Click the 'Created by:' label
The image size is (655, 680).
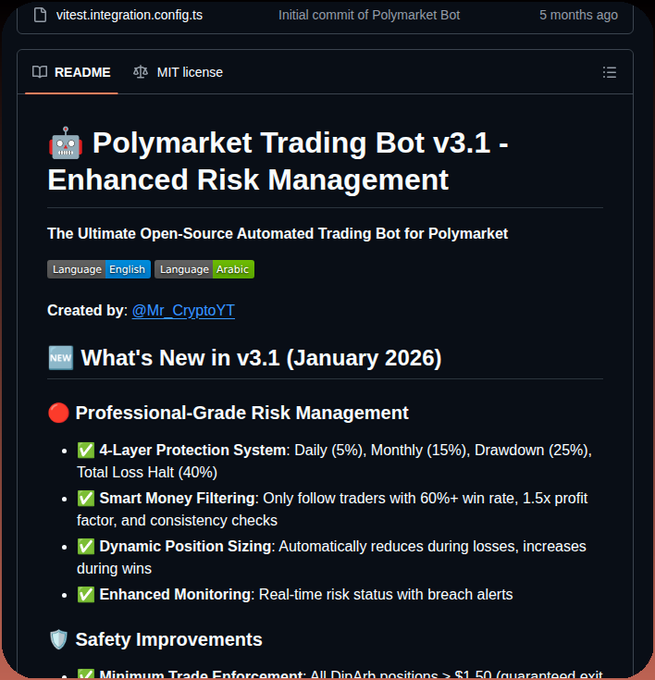[x=87, y=311]
